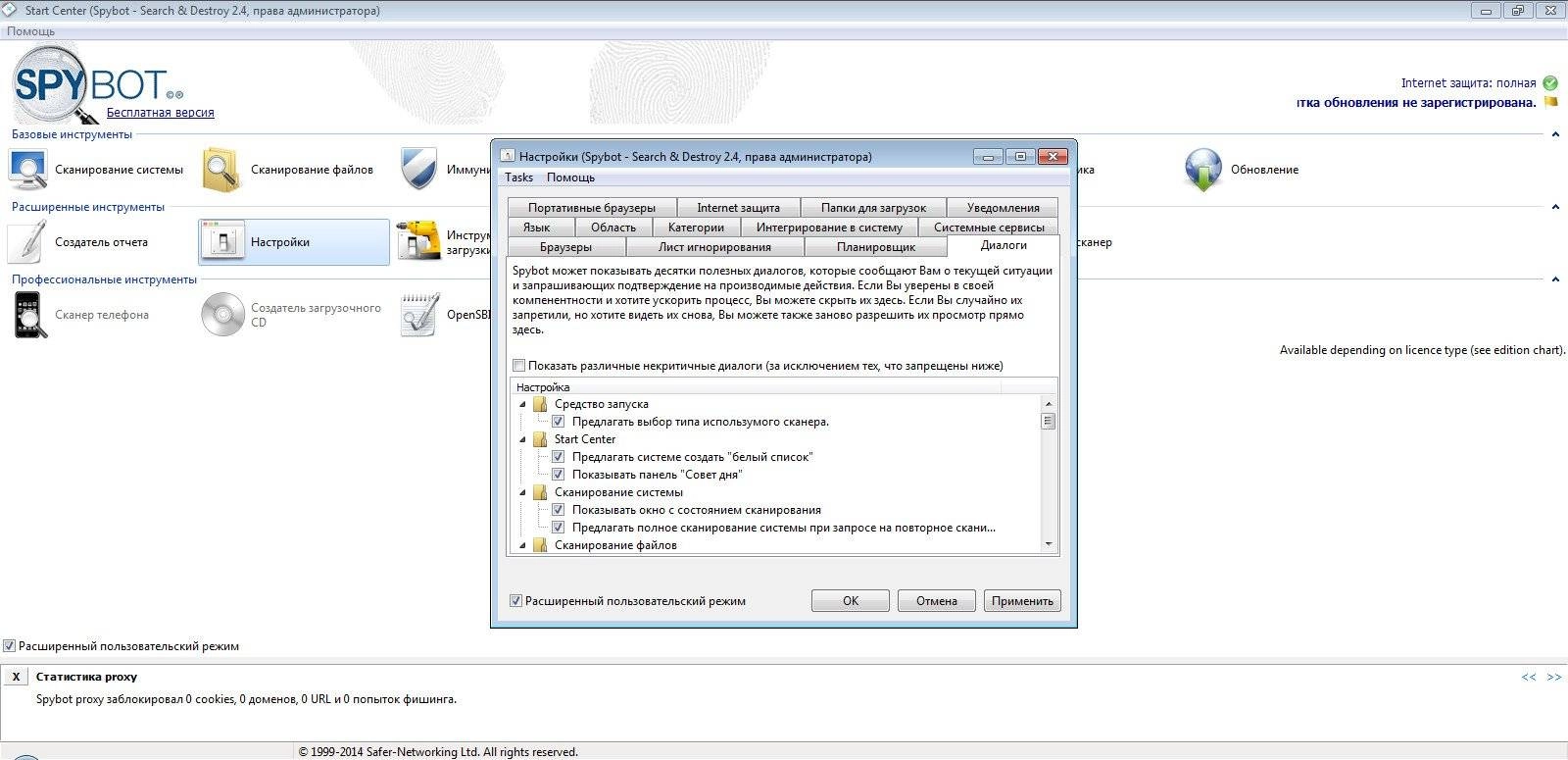The image size is (1568, 760).
Task: Click Сканирование файлов folder icon in tree
Action: coord(540,545)
